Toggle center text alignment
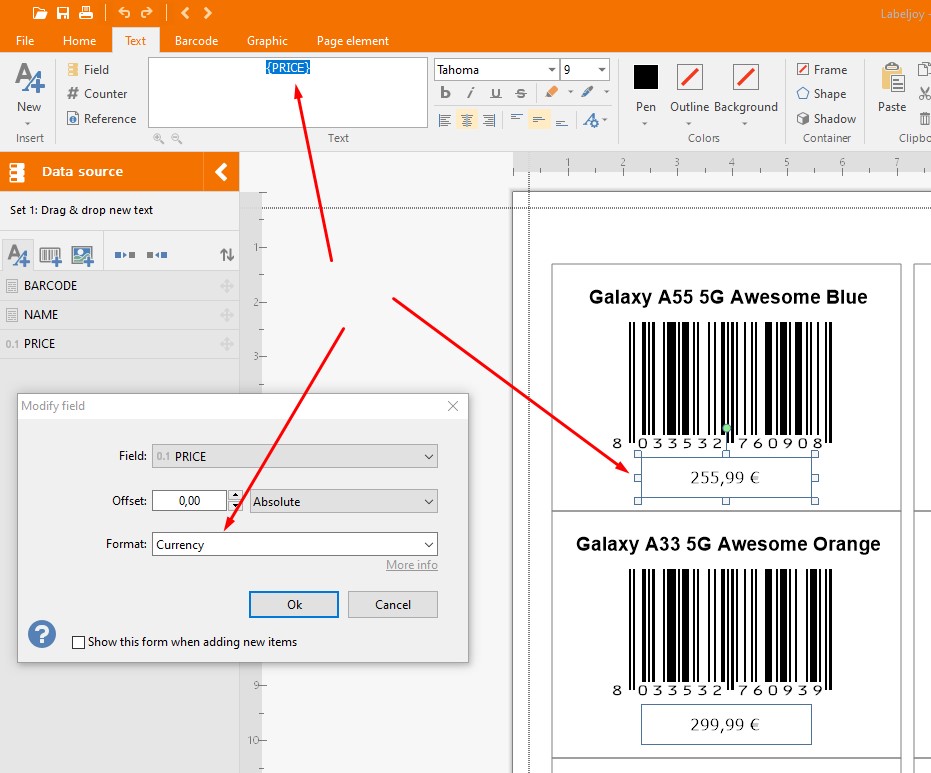This screenshot has height=773, width=931. point(467,120)
